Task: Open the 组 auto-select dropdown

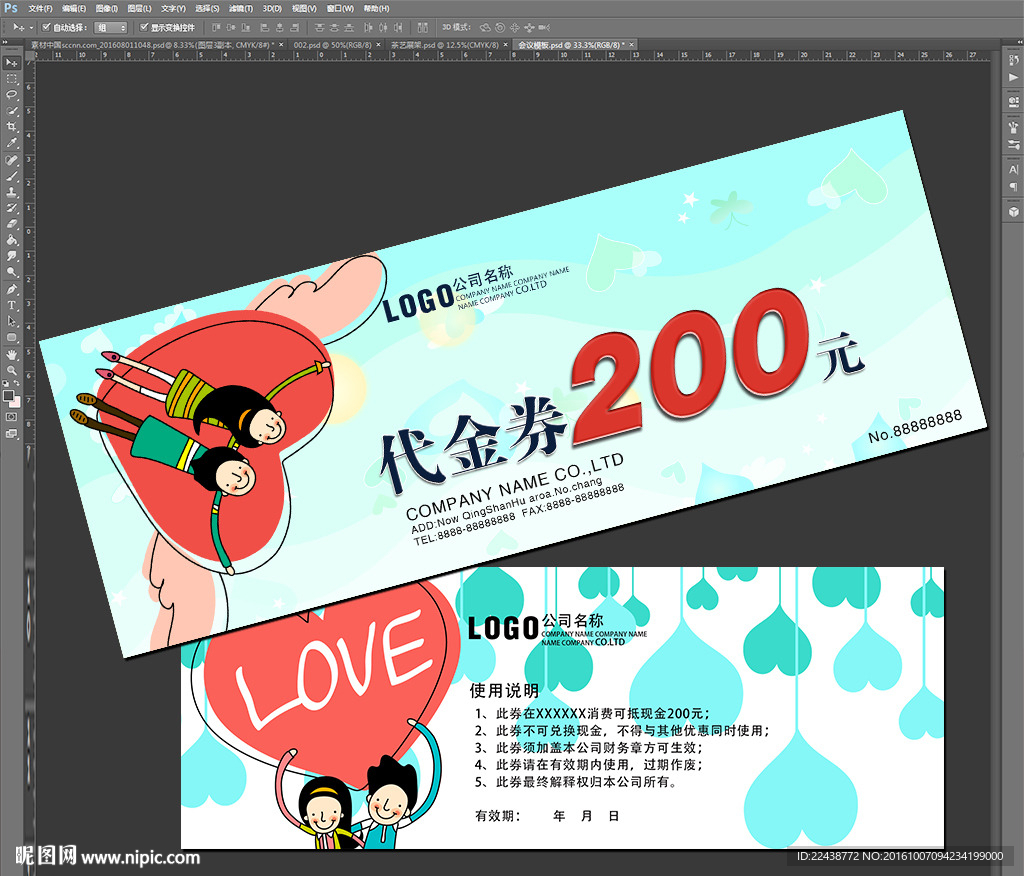Action: [110, 27]
